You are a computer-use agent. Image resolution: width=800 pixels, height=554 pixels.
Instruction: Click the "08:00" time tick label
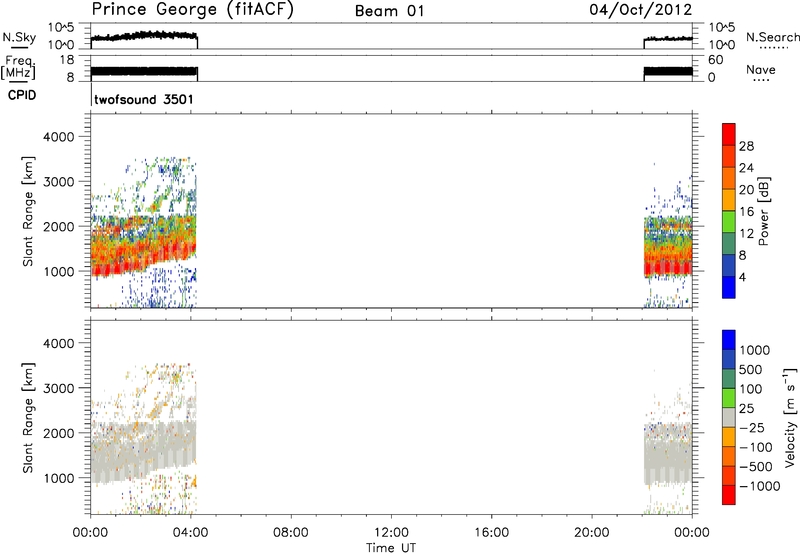click(x=291, y=533)
